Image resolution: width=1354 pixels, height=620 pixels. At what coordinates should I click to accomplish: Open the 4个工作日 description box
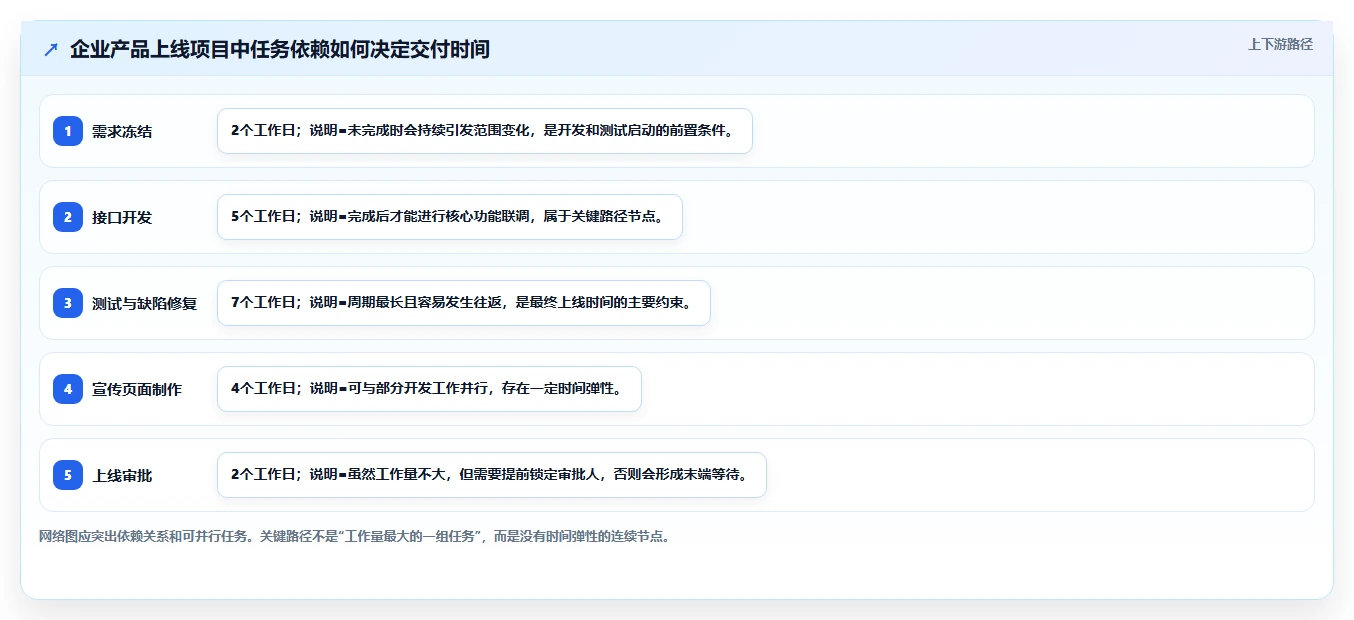click(429, 389)
